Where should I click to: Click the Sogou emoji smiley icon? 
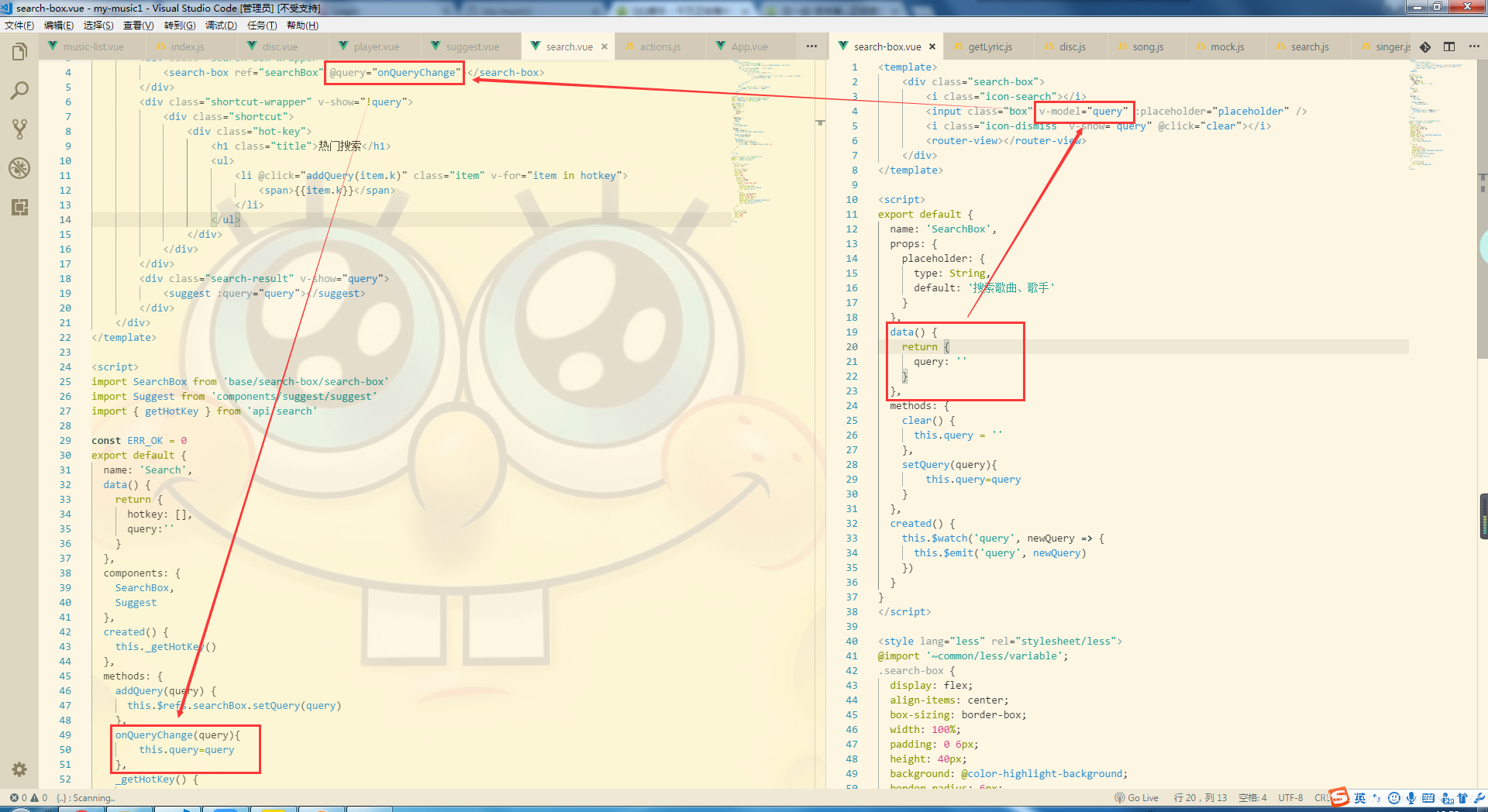pos(1394,798)
